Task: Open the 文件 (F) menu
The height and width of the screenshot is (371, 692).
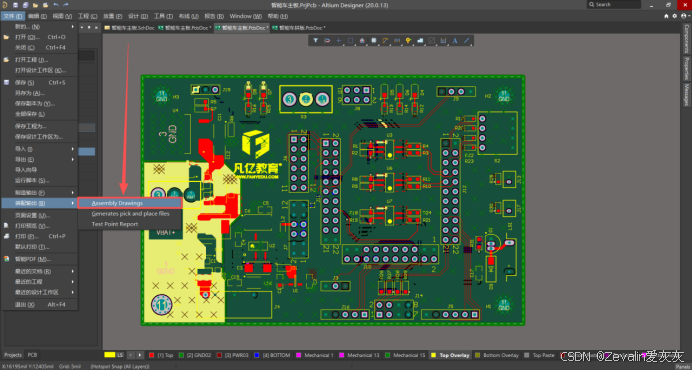Action: click(x=12, y=16)
